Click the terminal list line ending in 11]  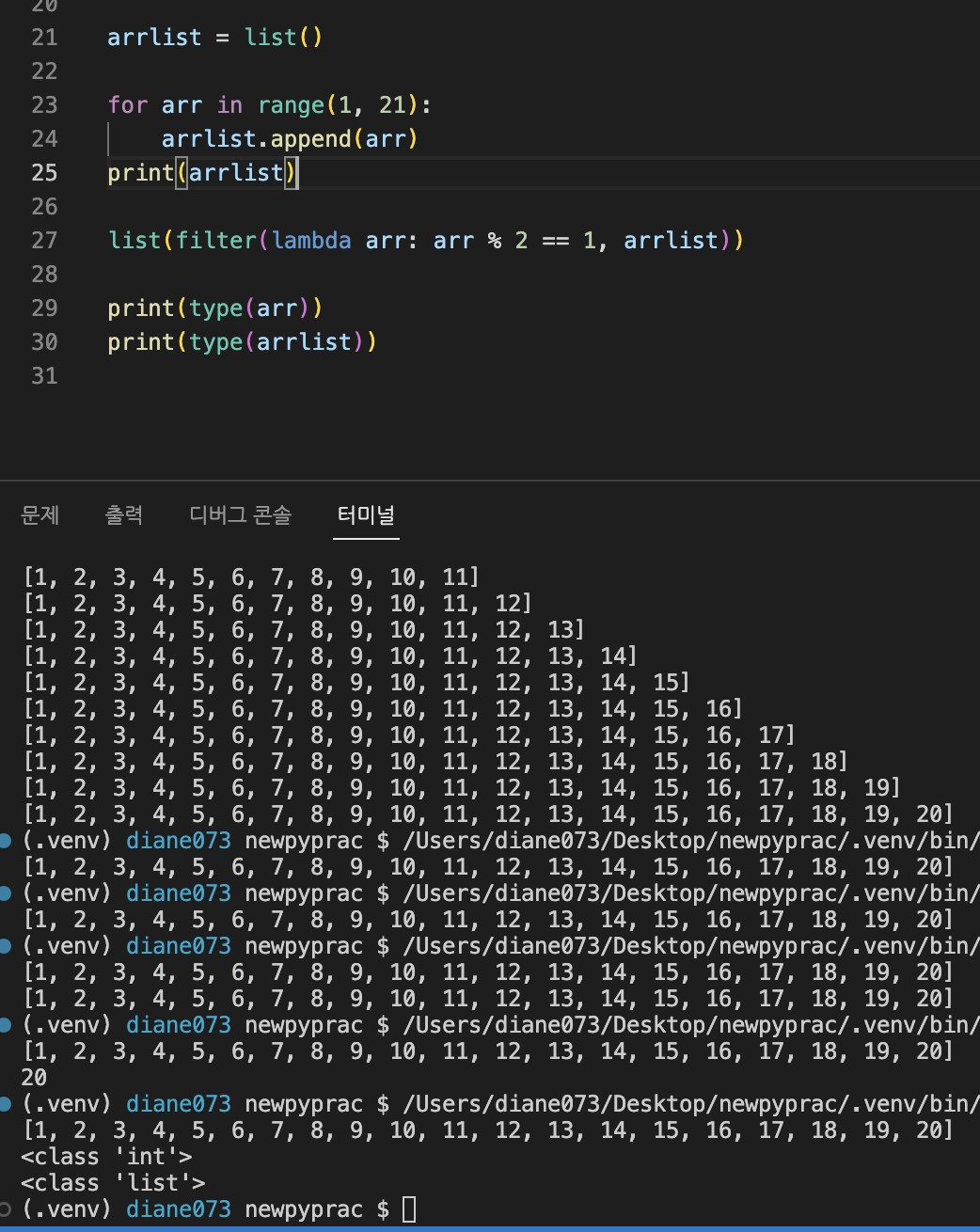click(x=251, y=577)
